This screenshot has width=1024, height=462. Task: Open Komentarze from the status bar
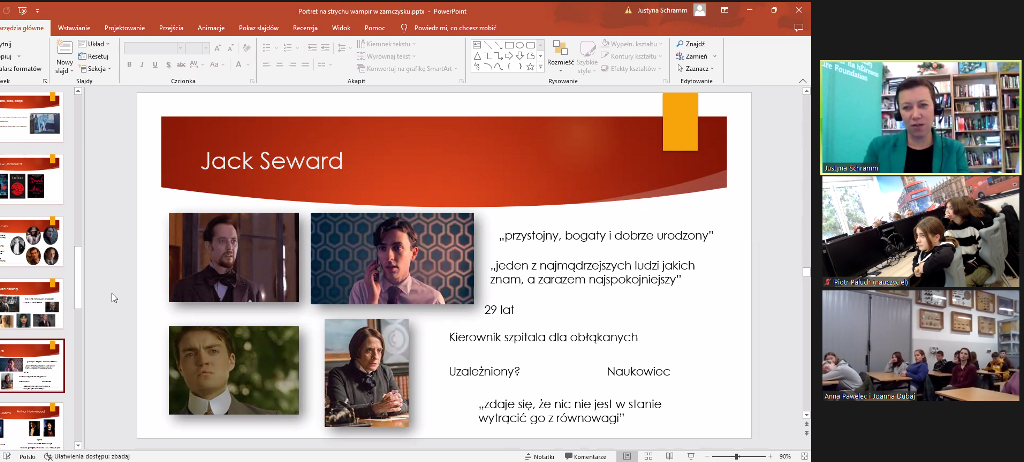[x=584, y=456]
